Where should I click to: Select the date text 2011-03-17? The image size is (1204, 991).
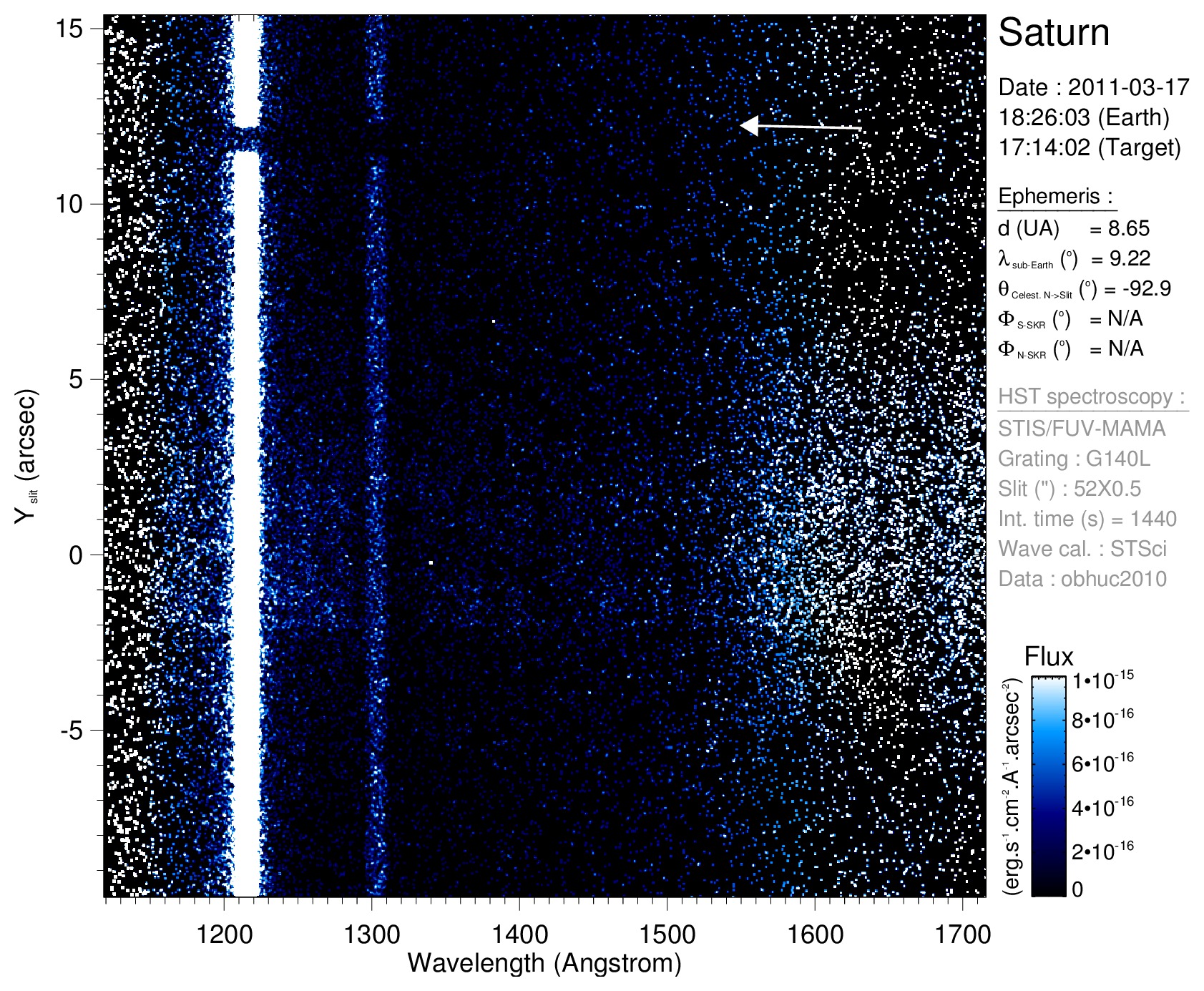1128,87
